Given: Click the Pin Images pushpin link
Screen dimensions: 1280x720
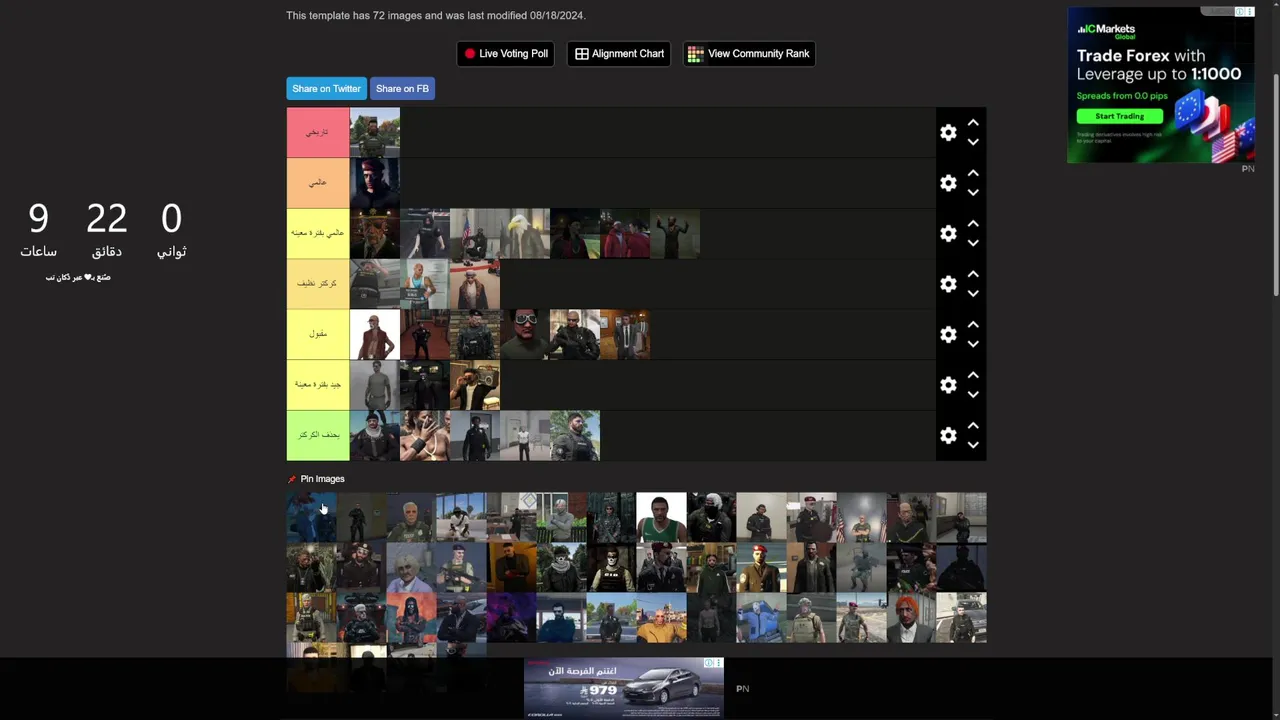Looking at the screenshot, I should [x=316, y=479].
